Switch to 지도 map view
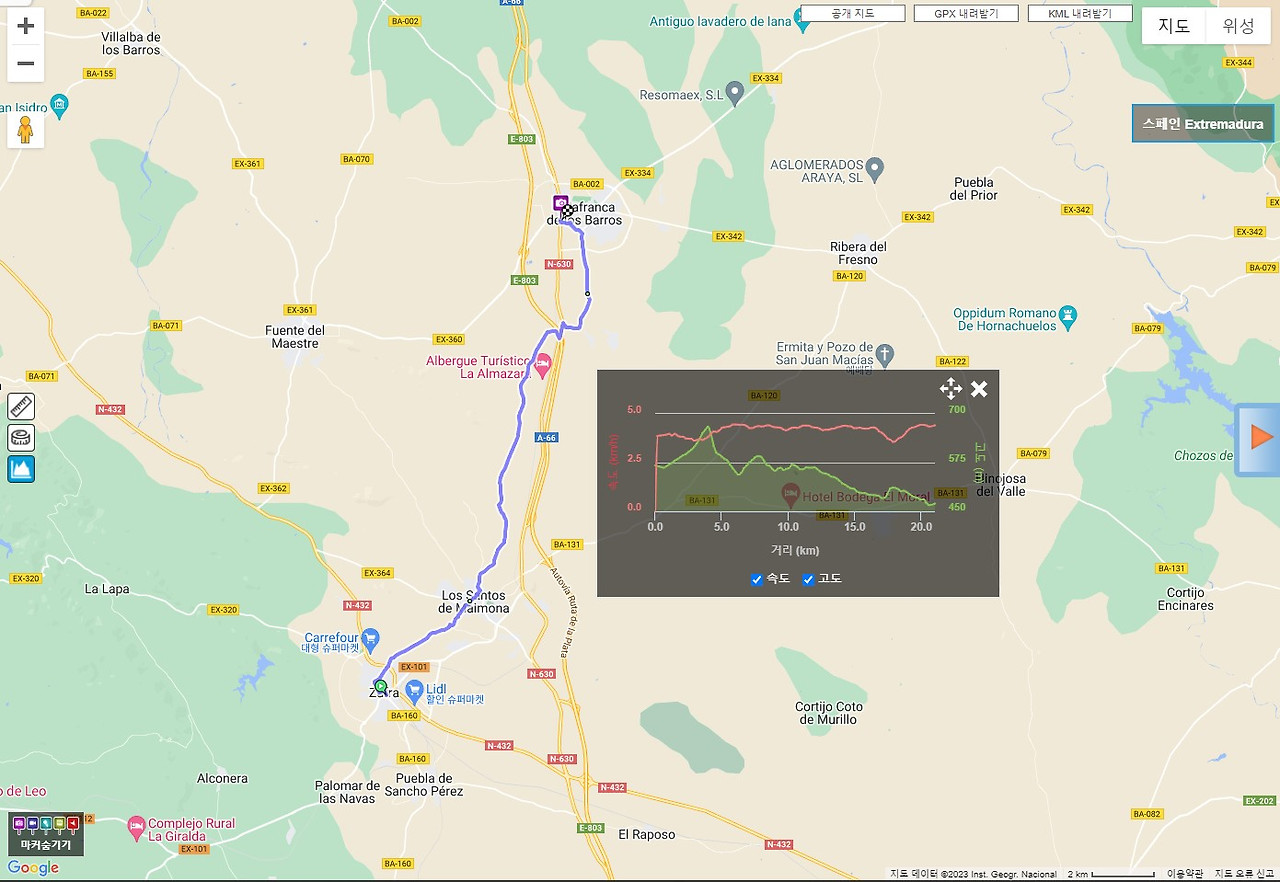Viewport: 1280px width, 882px height. pos(1174,26)
